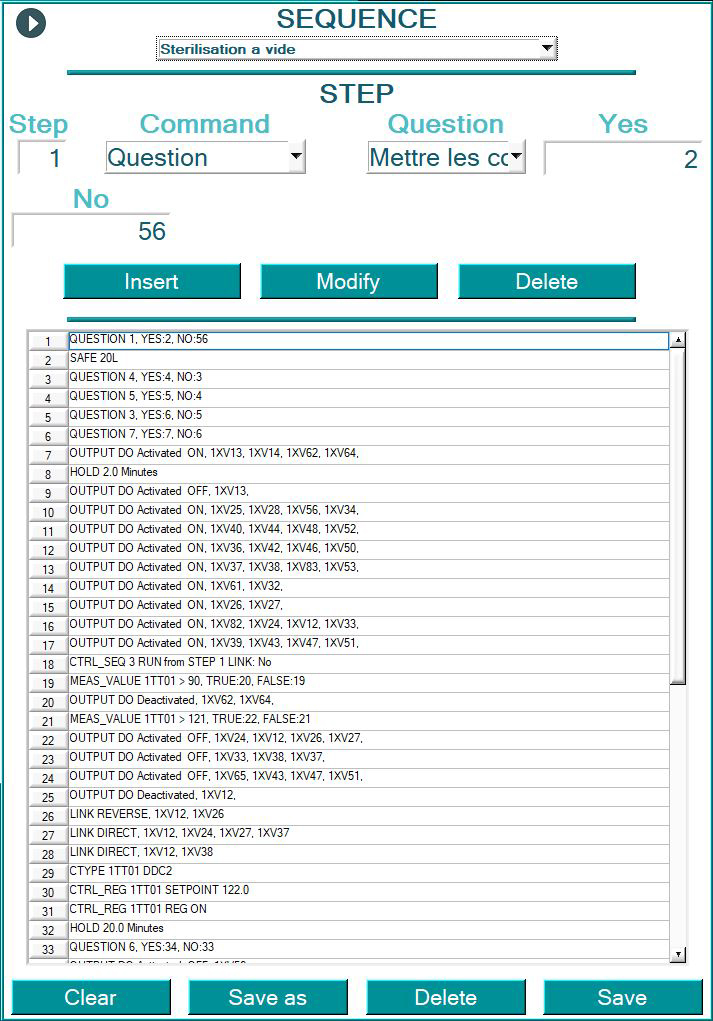The width and height of the screenshot is (713, 1021).
Task: Click row header number 10
Action: pyautogui.click(x=48, y=512)
